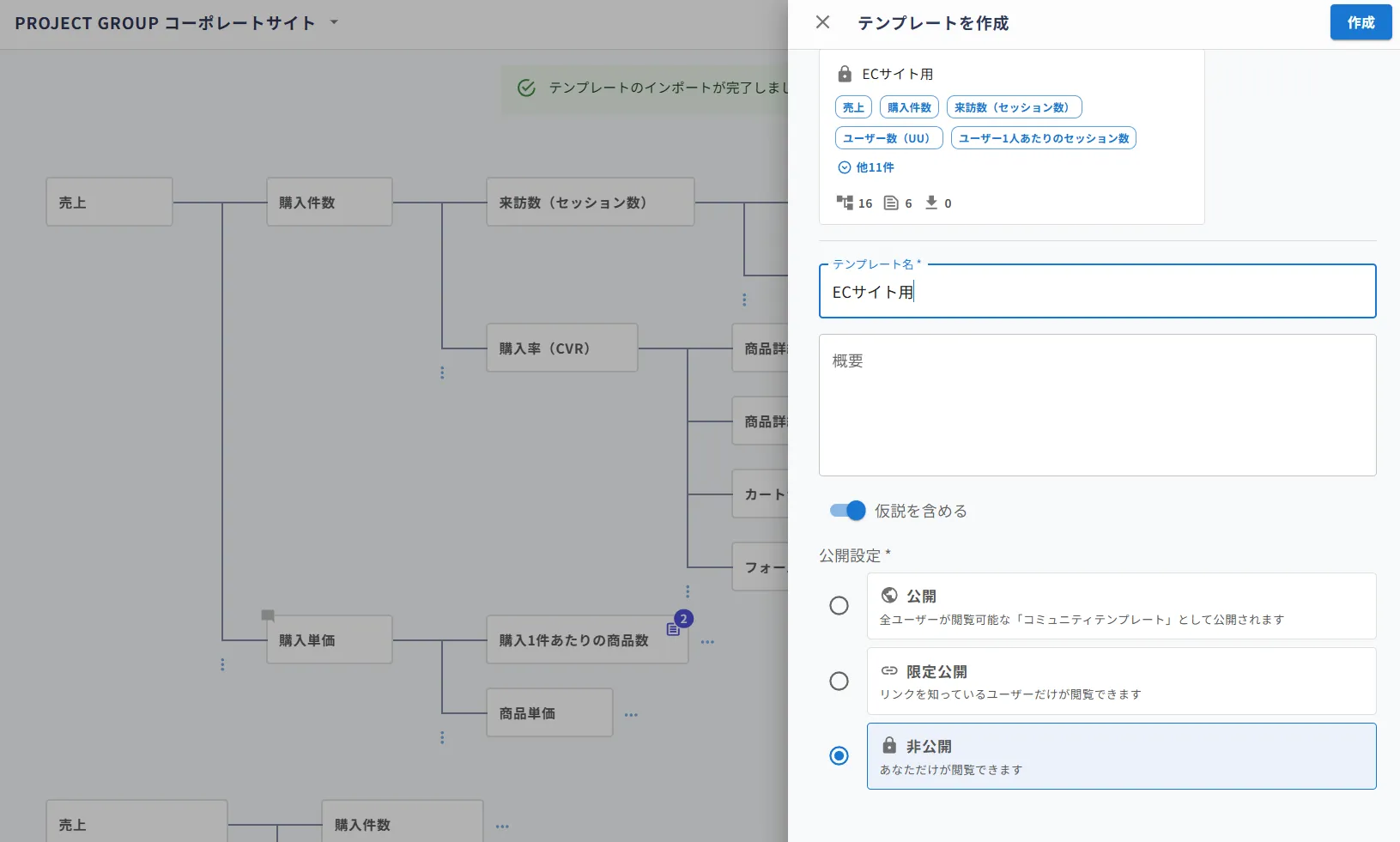
Task: Select the 公開 radio option
Action: click(839, 606)
